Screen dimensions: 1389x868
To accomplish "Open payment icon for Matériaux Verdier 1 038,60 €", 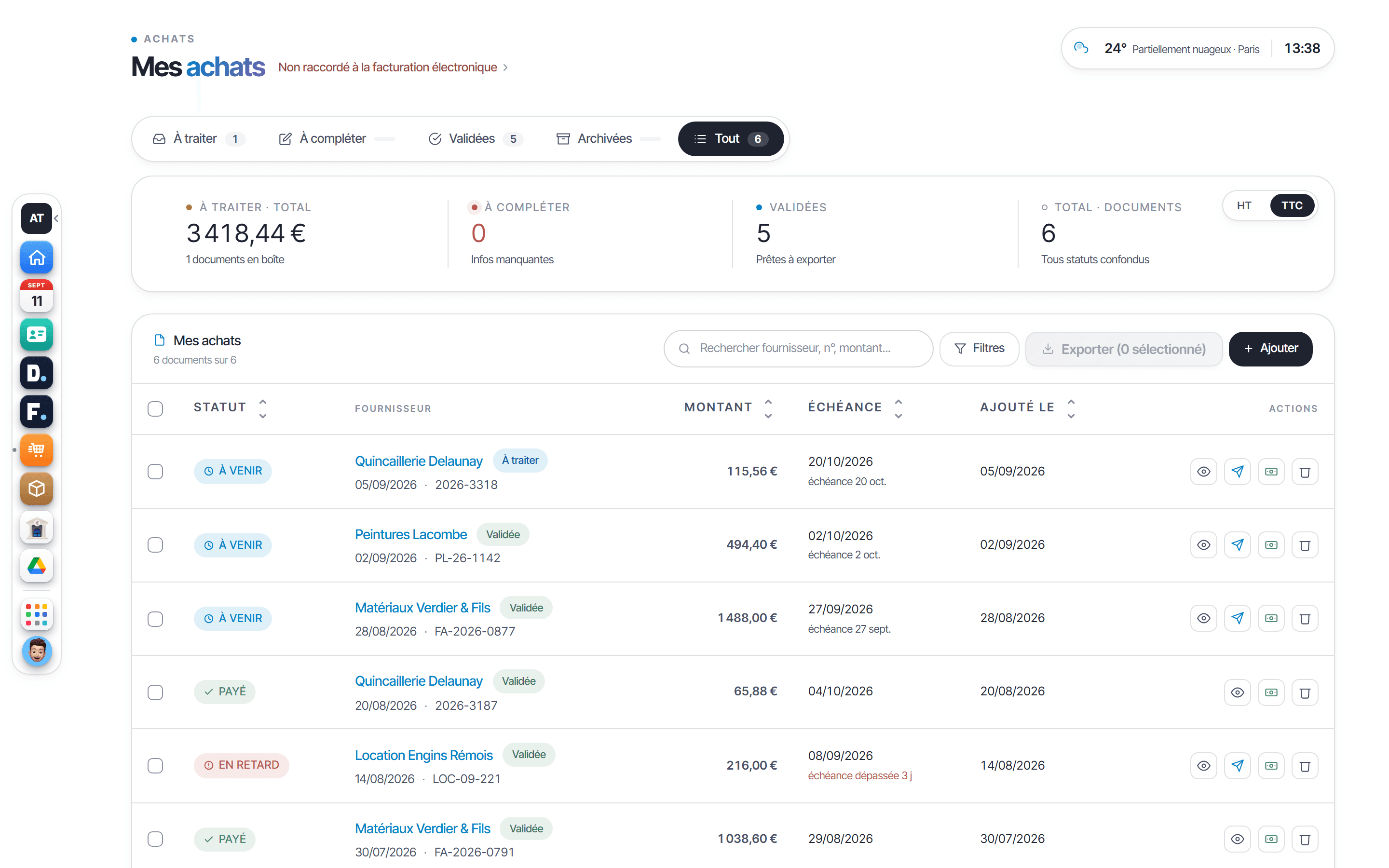I will tap(1271, 839).
